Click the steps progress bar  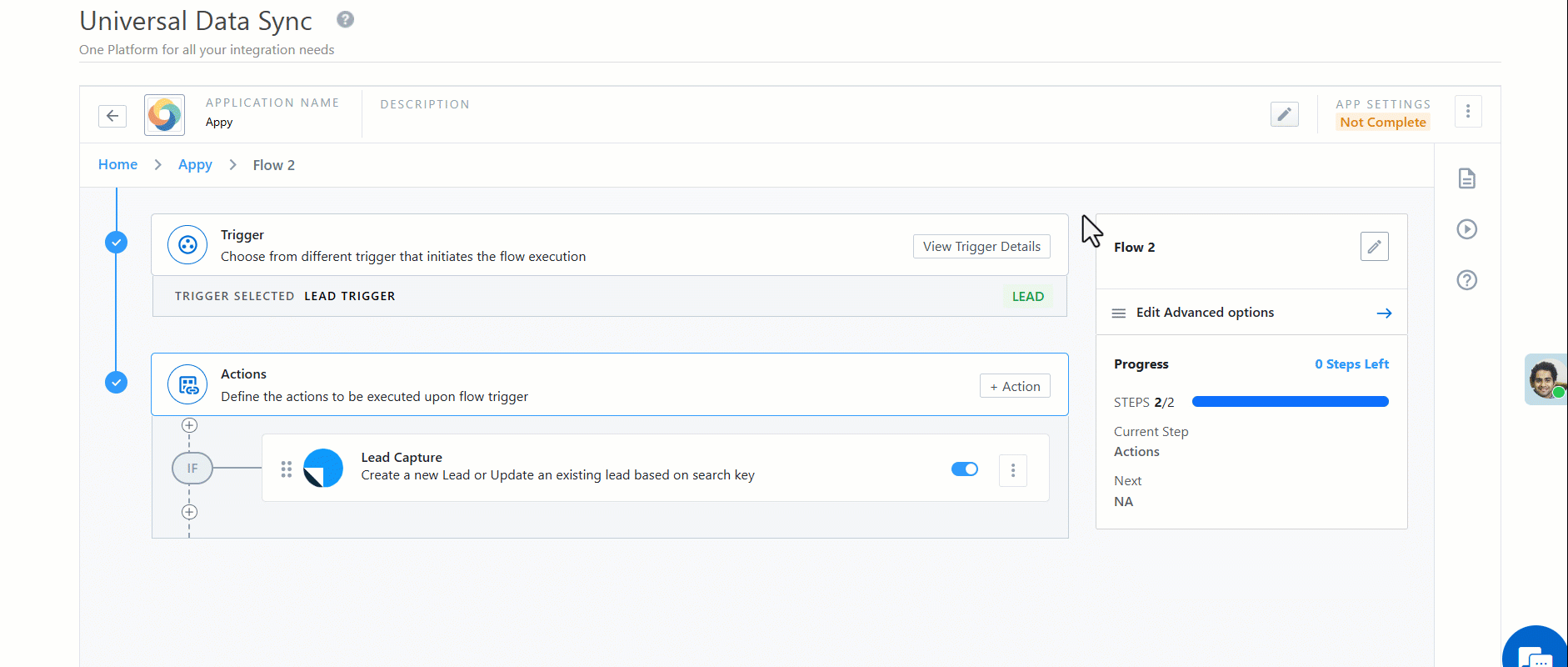pyautogui.click(x=1291, y=402)
